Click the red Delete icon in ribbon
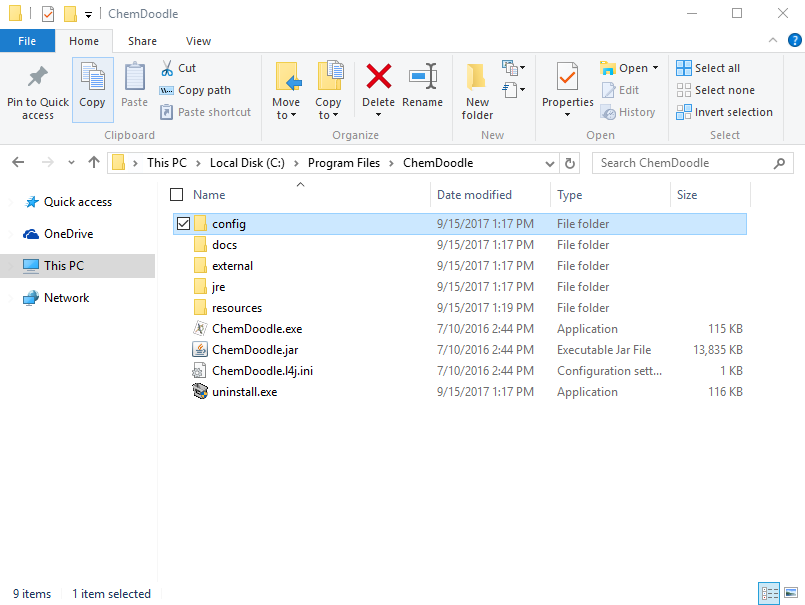Image resolution: width=805 pixels, height=605 pixels. click(x=378, y=78)
